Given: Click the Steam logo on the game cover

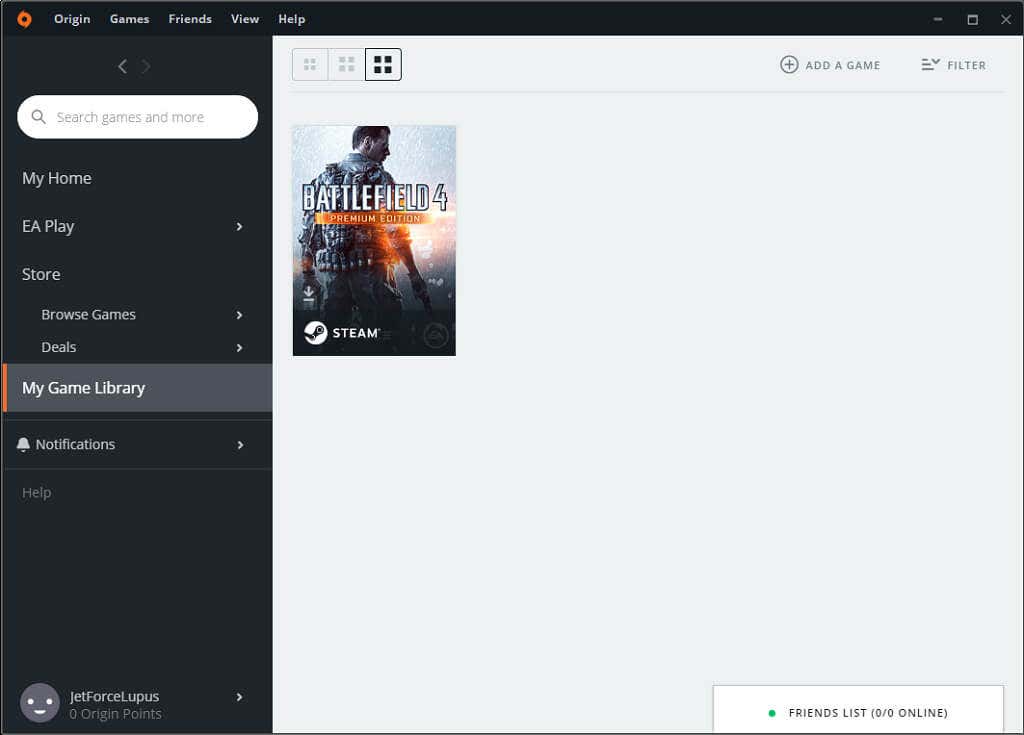Looking at the screenshot, I should click(x=316, y=333).
